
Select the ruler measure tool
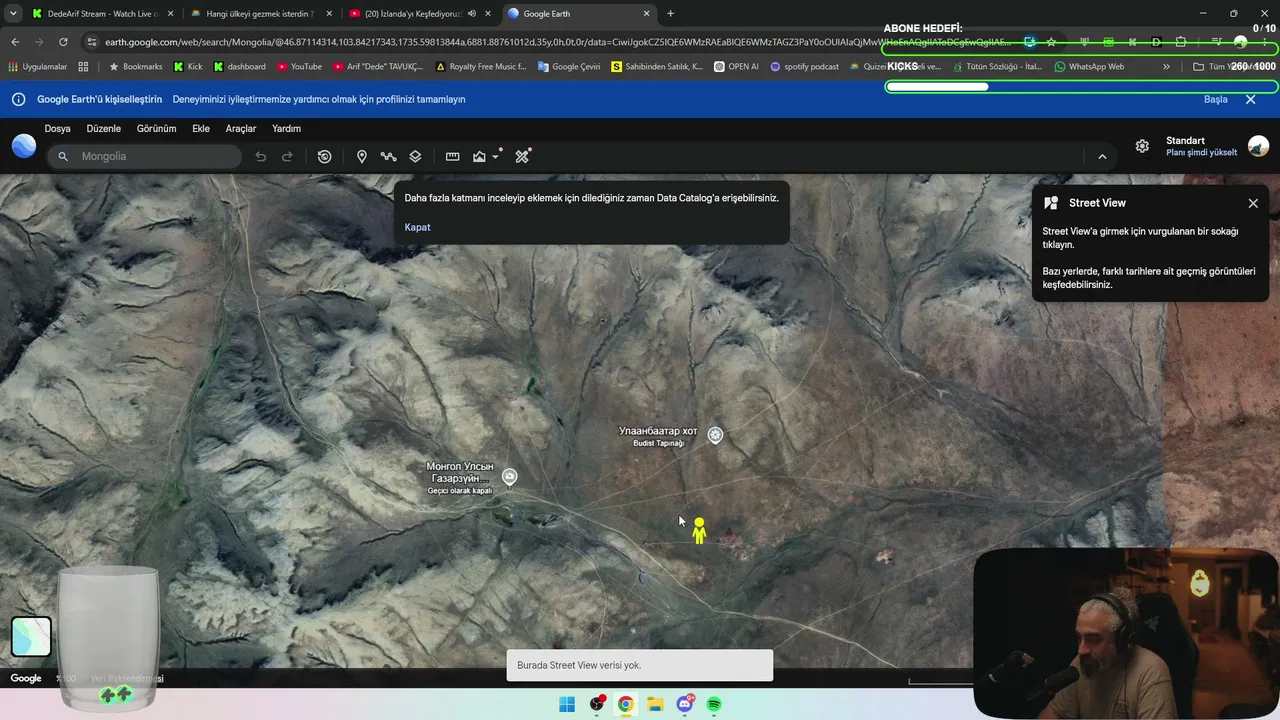click(452, 156)
